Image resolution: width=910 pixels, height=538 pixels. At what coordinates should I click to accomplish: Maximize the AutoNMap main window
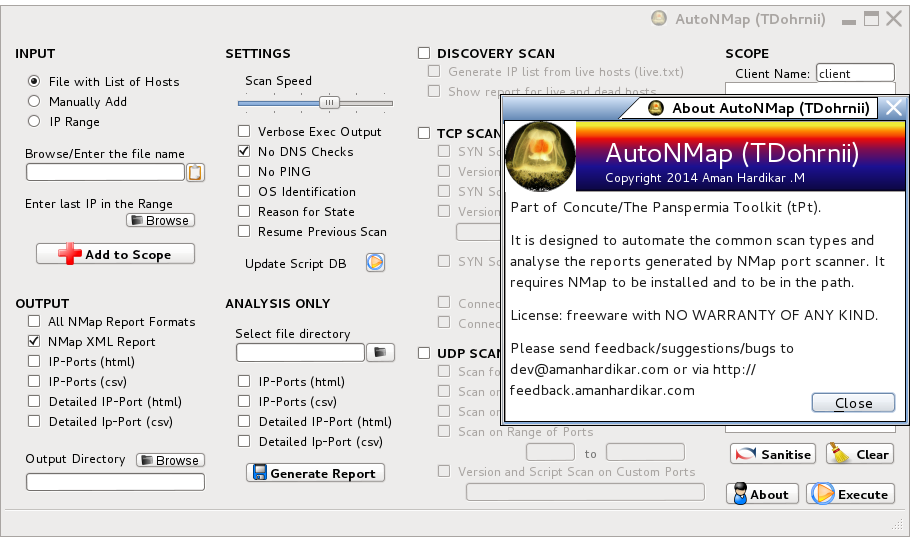click(x=871, y=19)
